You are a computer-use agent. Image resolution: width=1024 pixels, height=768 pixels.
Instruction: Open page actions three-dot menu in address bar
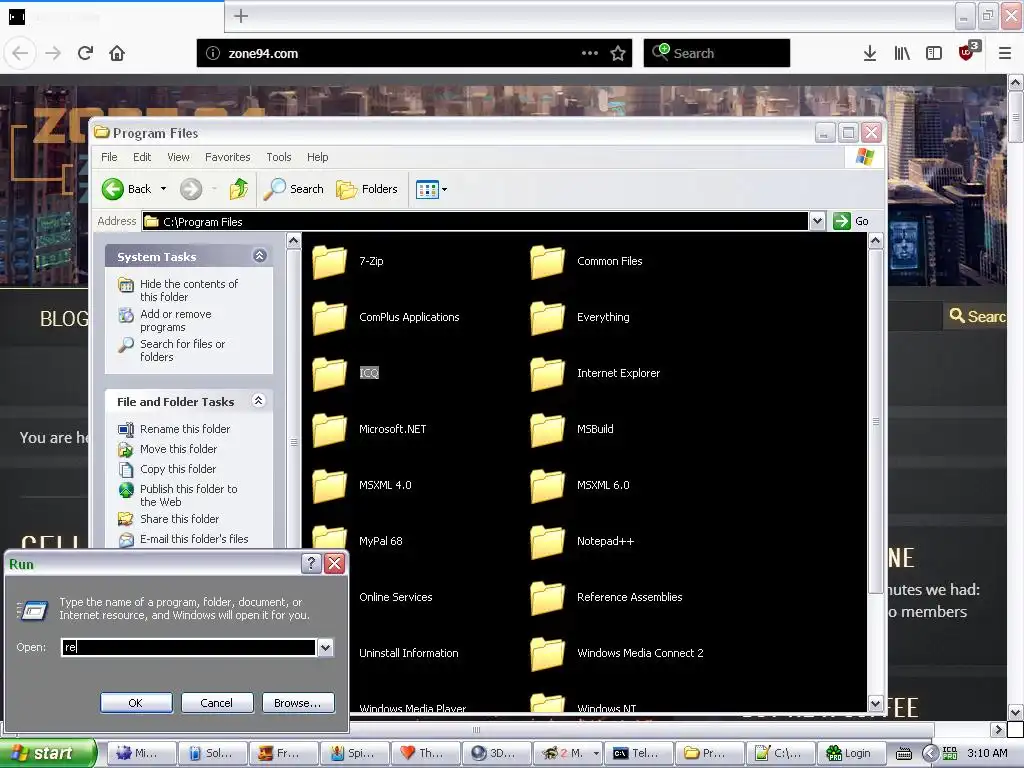[x=590, y=54]
